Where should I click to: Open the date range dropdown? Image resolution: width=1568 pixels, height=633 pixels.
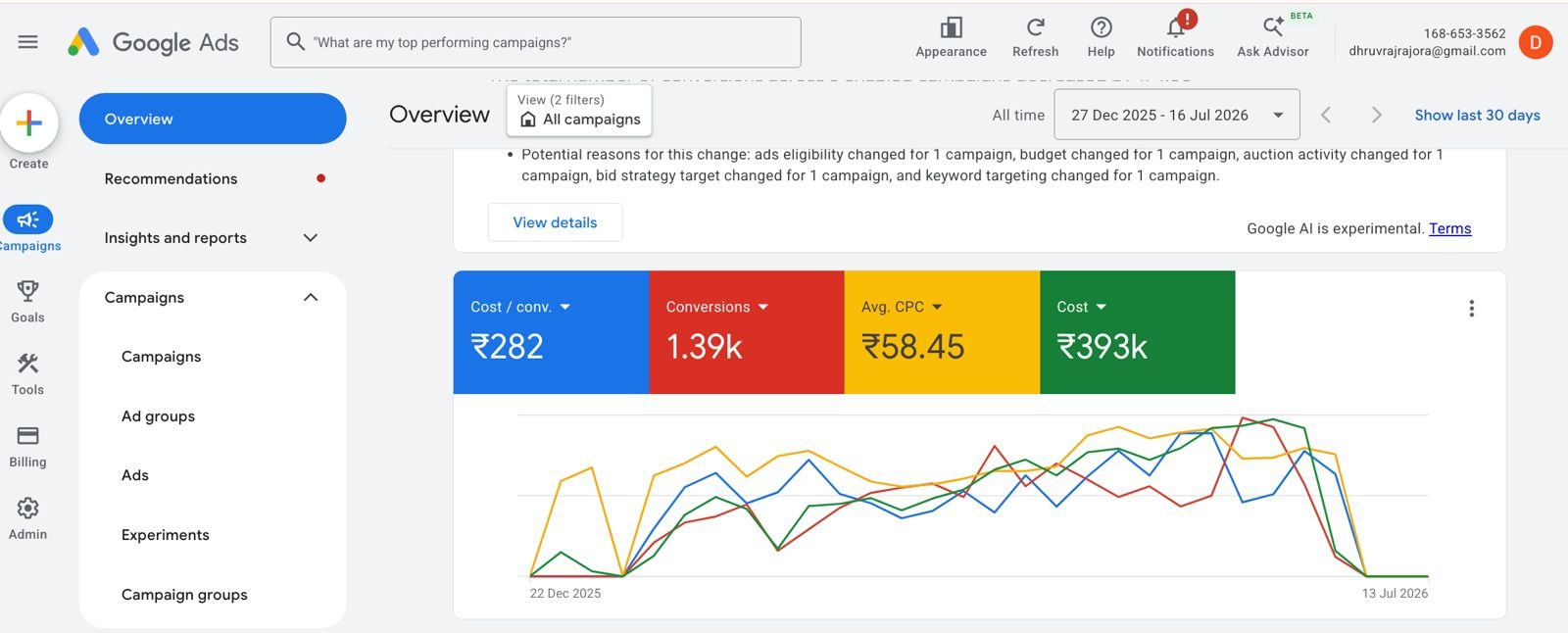point(1177,115)
